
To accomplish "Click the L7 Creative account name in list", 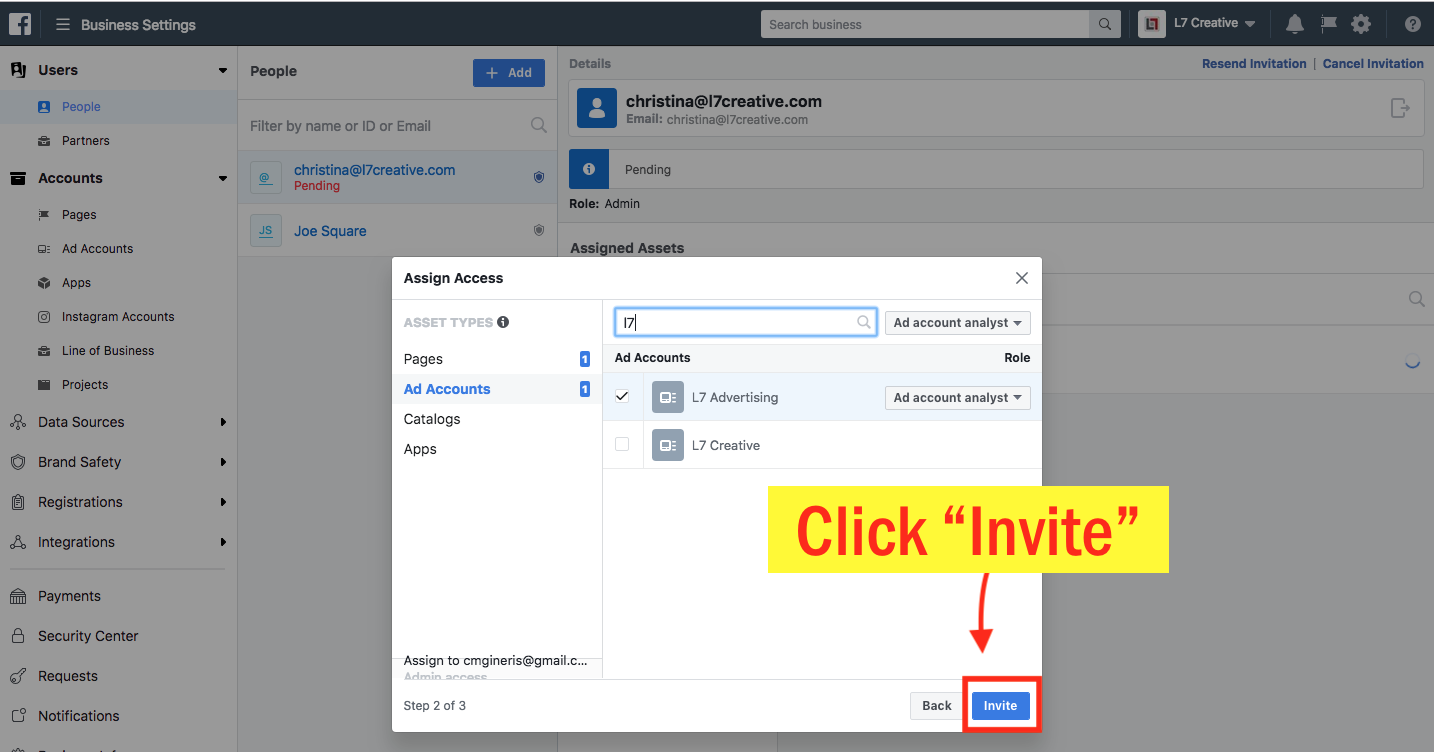I will [x=726, y=445].
